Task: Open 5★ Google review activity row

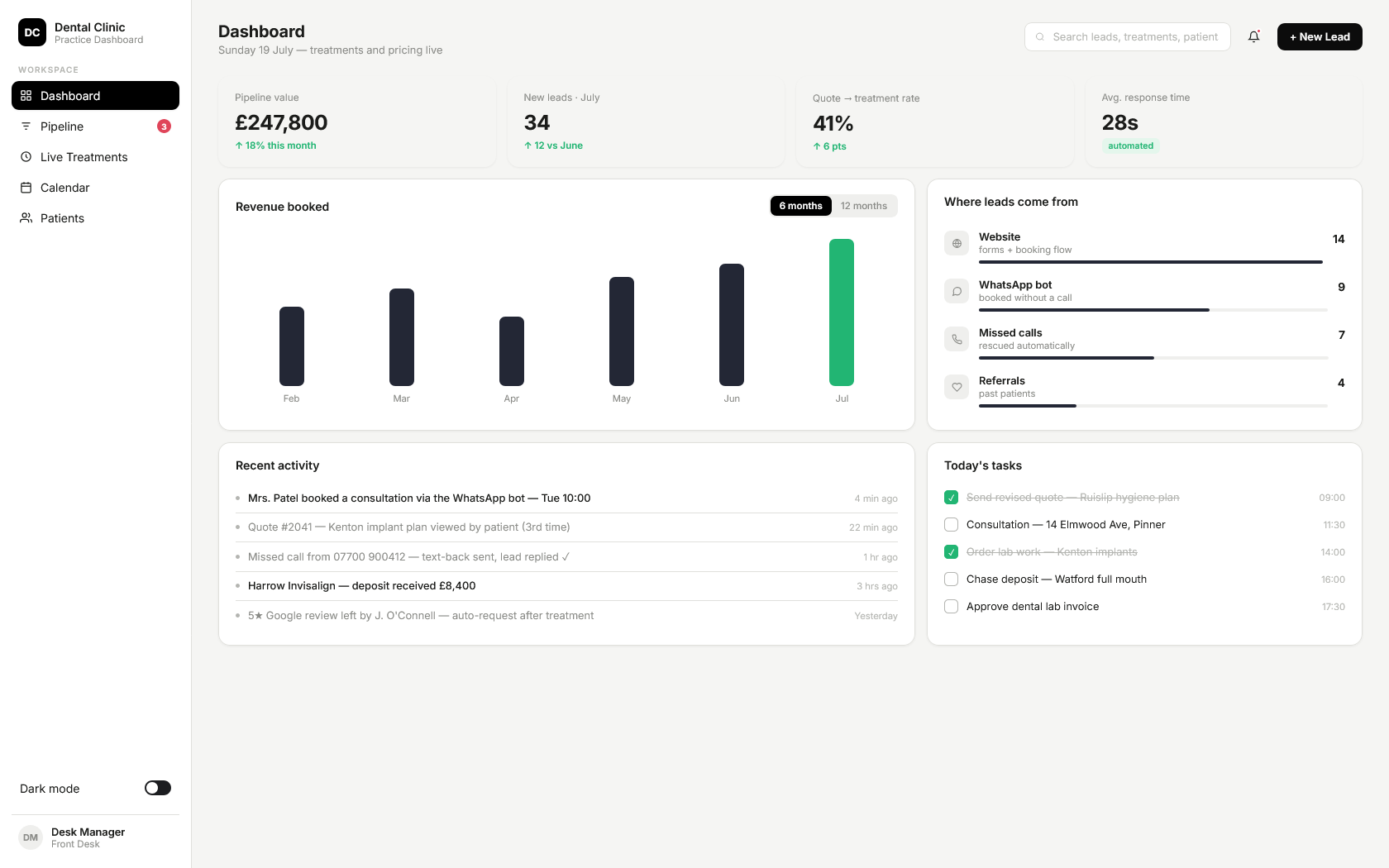Action: tap(566, 616)
